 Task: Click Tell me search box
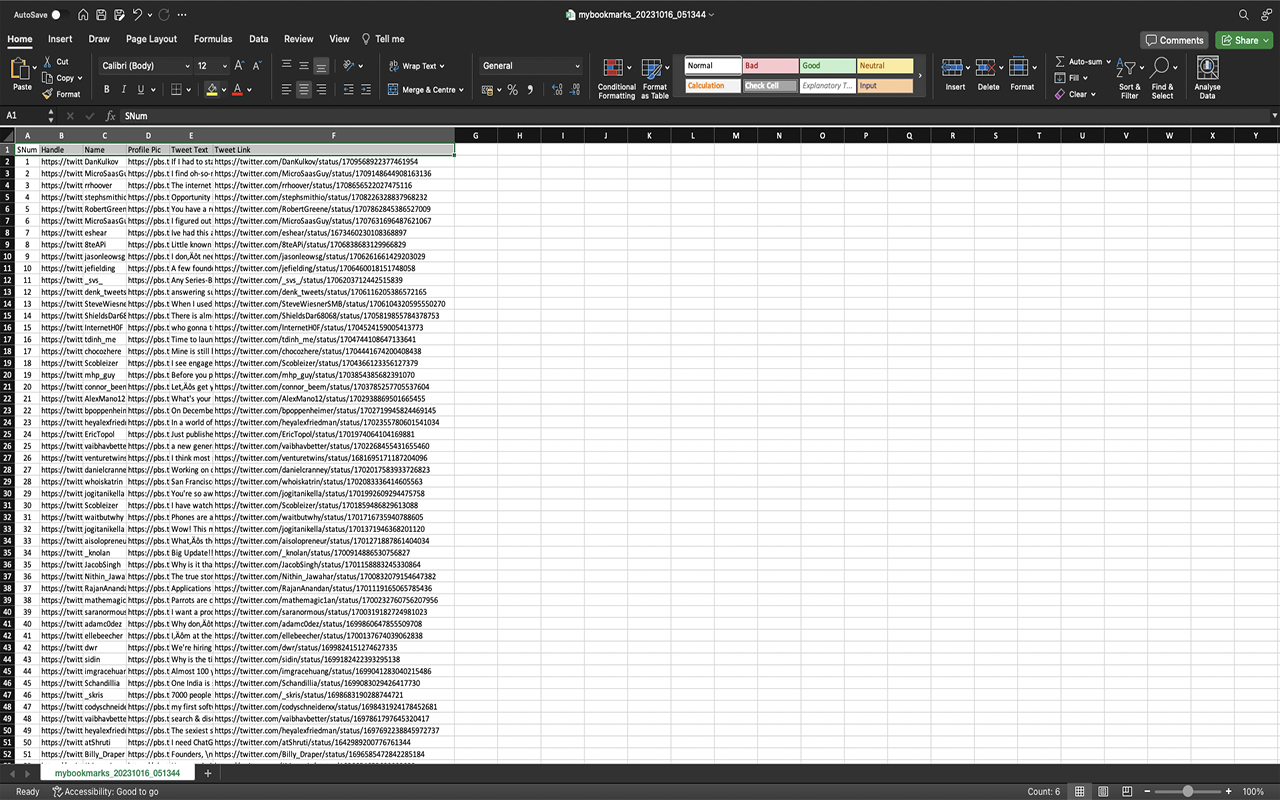coord(383,39)
